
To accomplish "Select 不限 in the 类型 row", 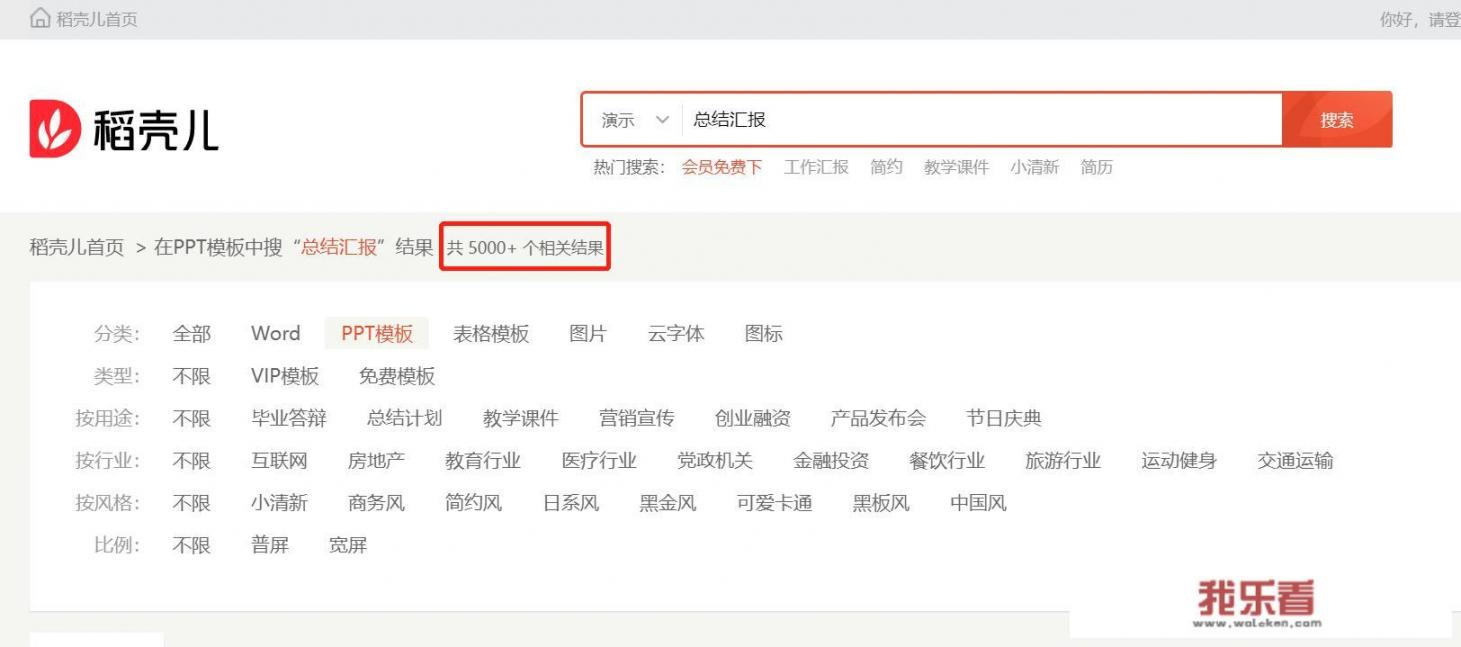I will click(x=192, y=376).
